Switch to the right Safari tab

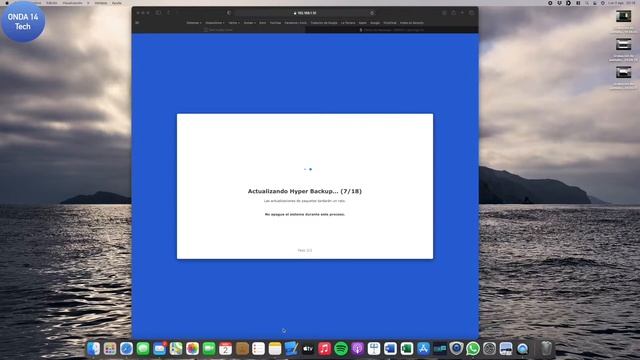click(x=392, y=30)
